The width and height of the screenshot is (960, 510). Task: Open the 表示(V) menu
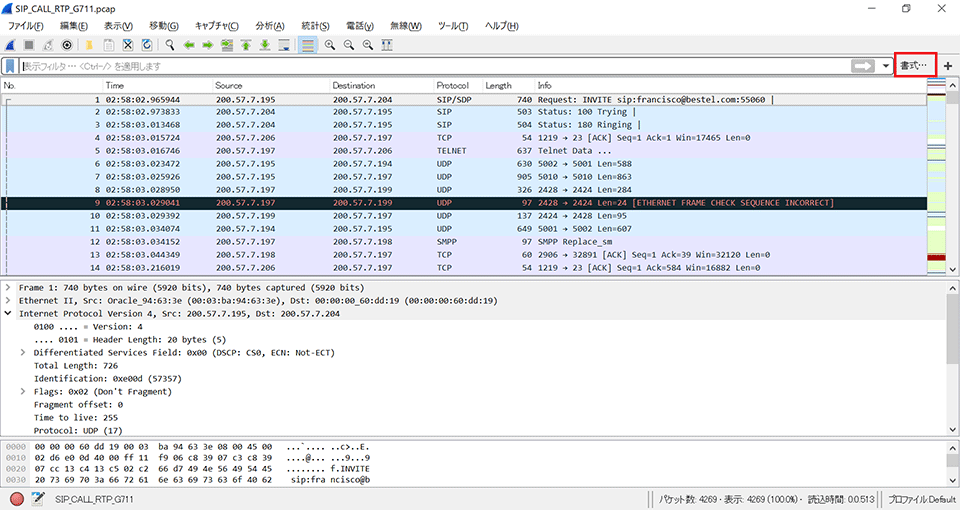coord(118,26)
